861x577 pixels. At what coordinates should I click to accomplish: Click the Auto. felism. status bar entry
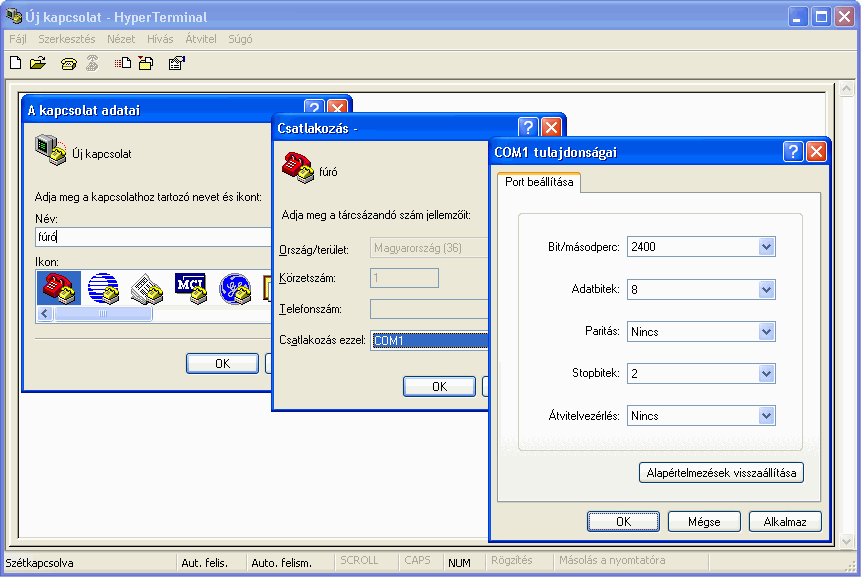coord(281,563)
